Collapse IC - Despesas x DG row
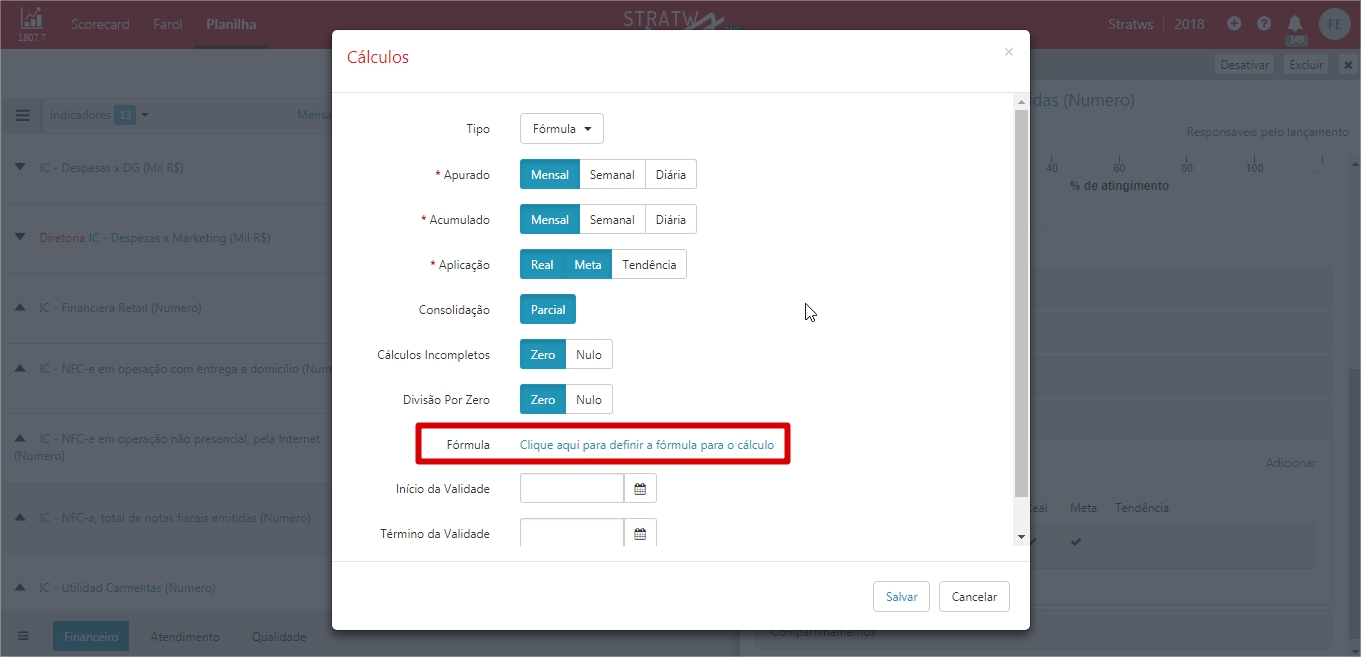Viewport: 1361px width, 657px height. click(x=20, y=168)
